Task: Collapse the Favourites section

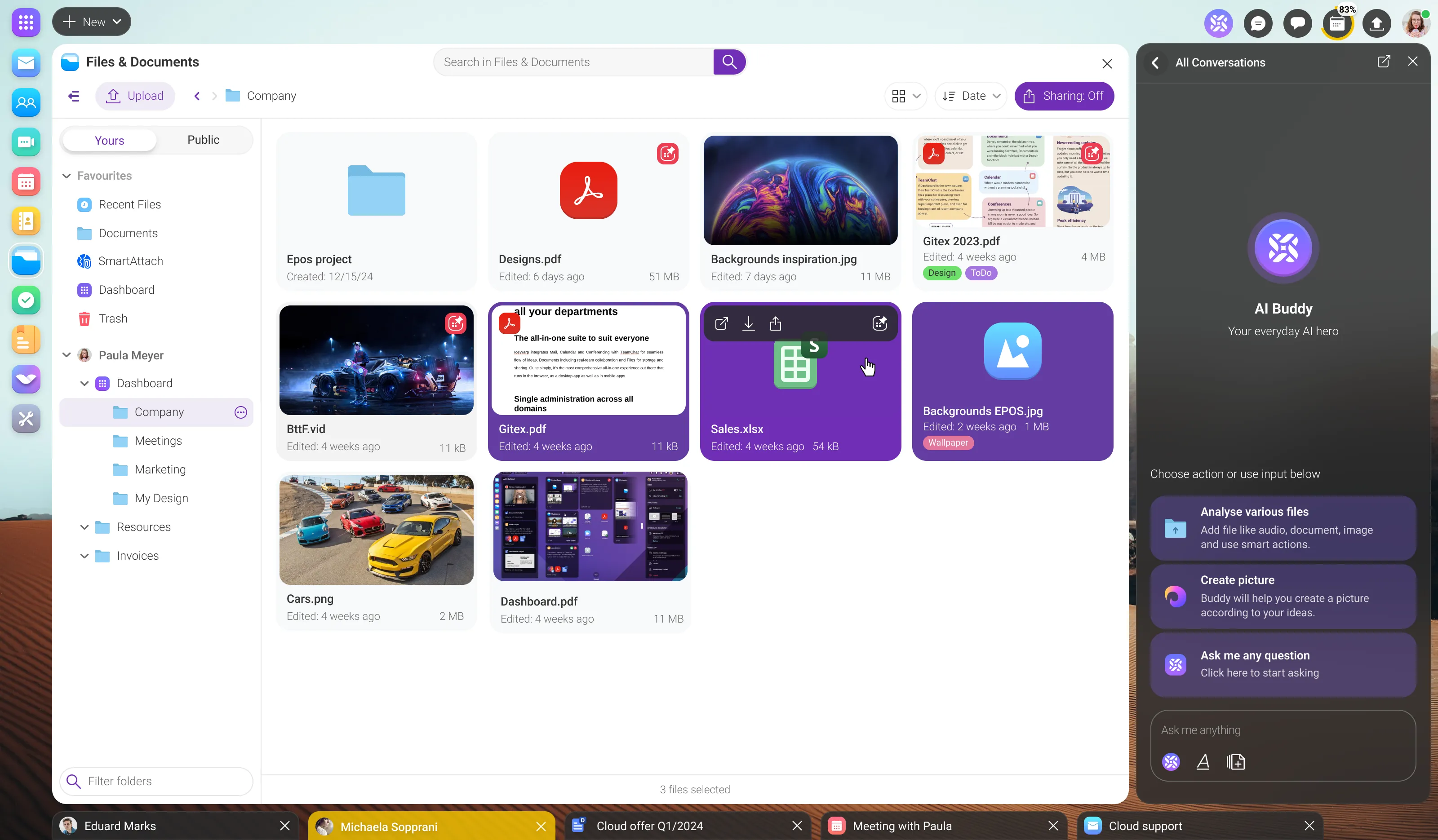Action: [66, 176]
